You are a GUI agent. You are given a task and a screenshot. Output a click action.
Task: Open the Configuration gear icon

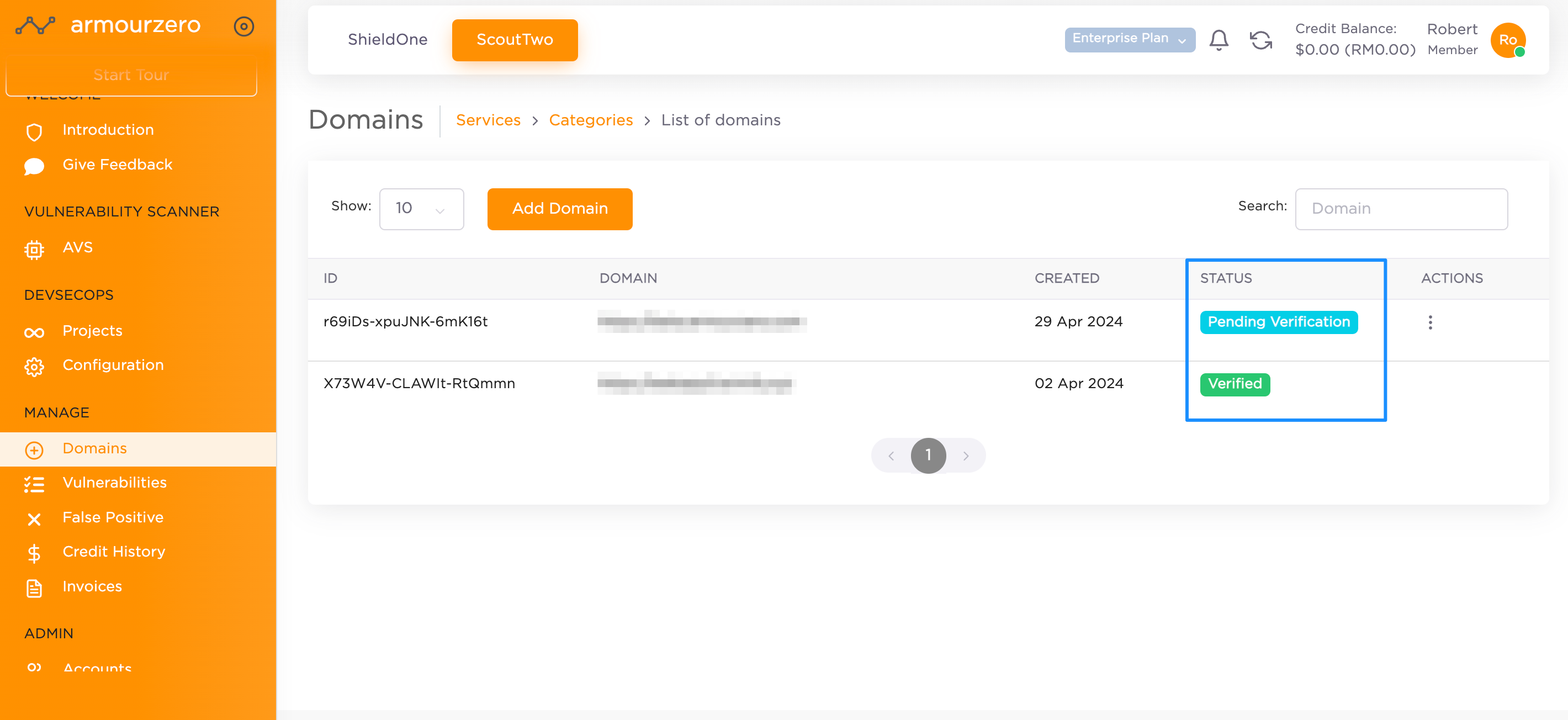[x=34, y=367]
